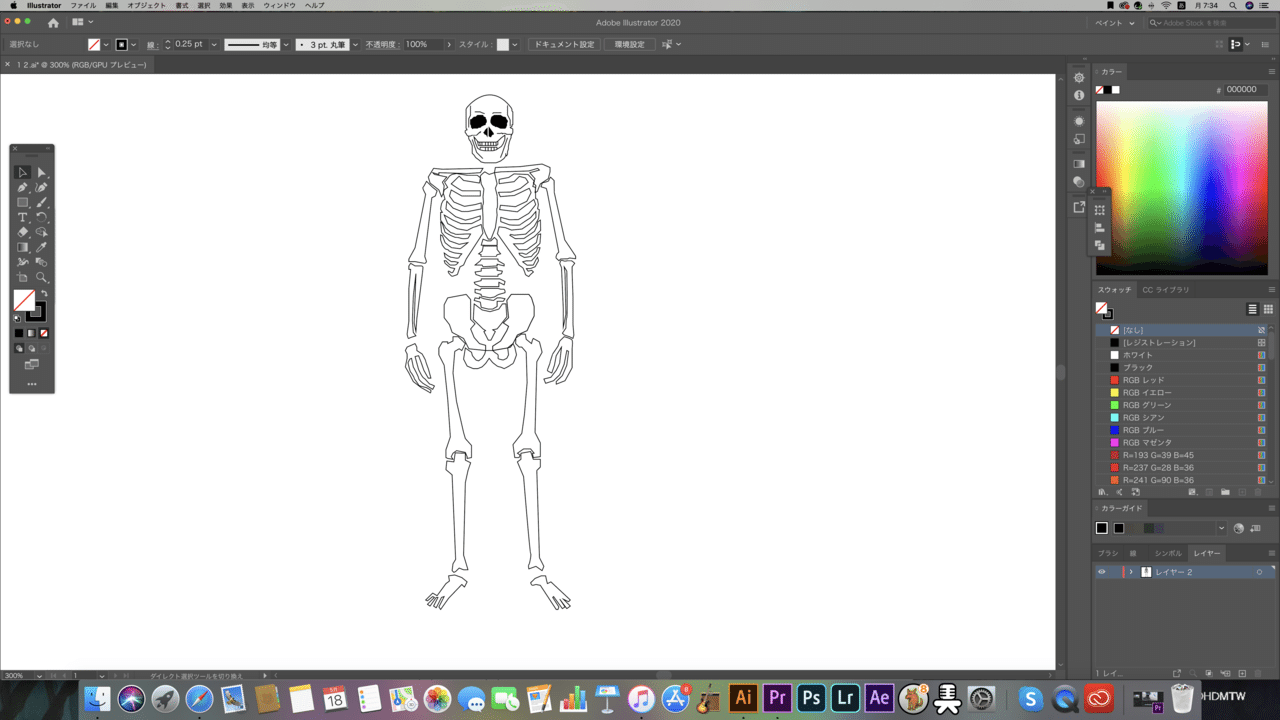Select the Pen tool

tap(23, 187)
